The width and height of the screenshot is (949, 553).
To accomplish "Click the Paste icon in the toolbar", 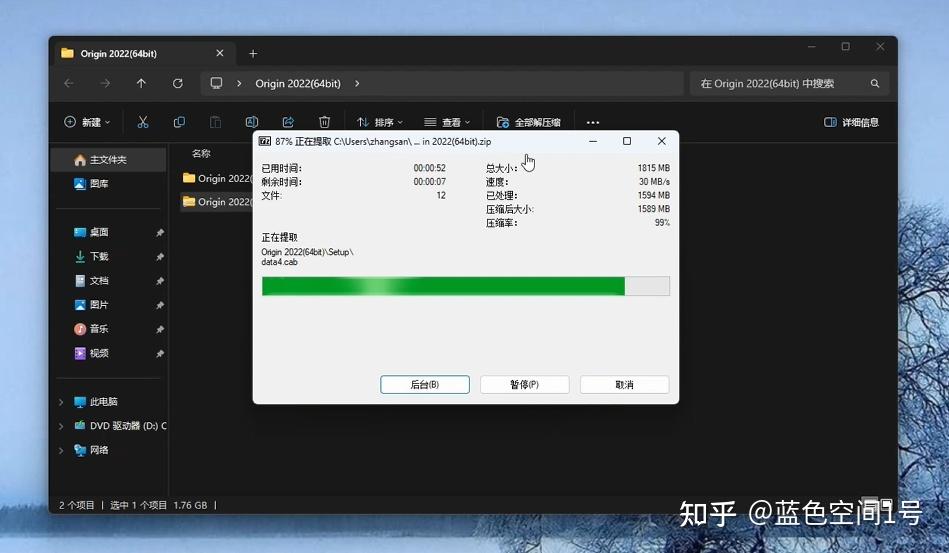I will point(215,122).
